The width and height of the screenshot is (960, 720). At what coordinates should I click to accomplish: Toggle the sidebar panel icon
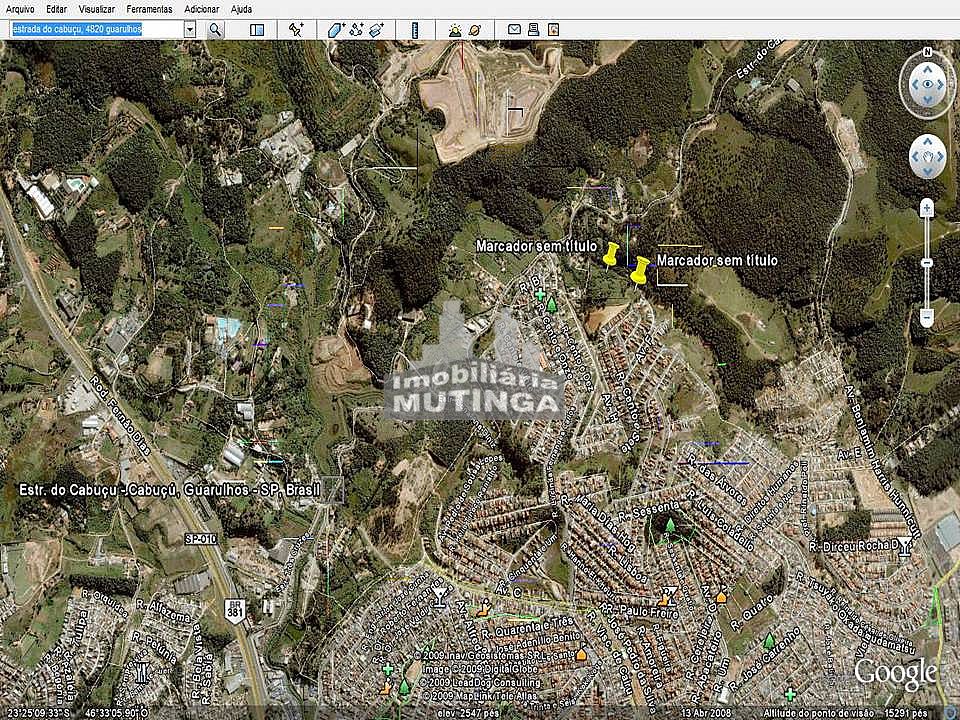257,29
